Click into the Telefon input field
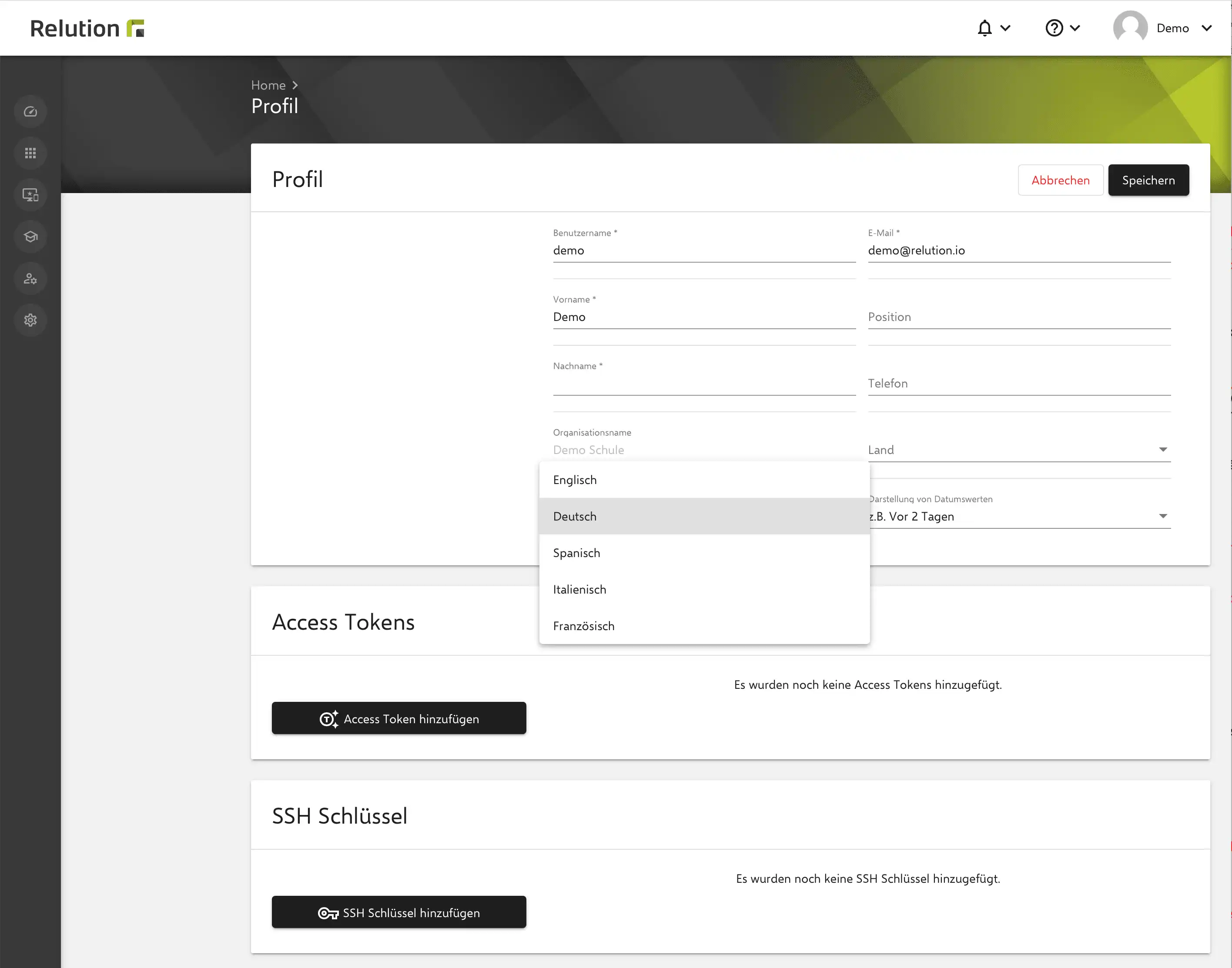 1019,384
